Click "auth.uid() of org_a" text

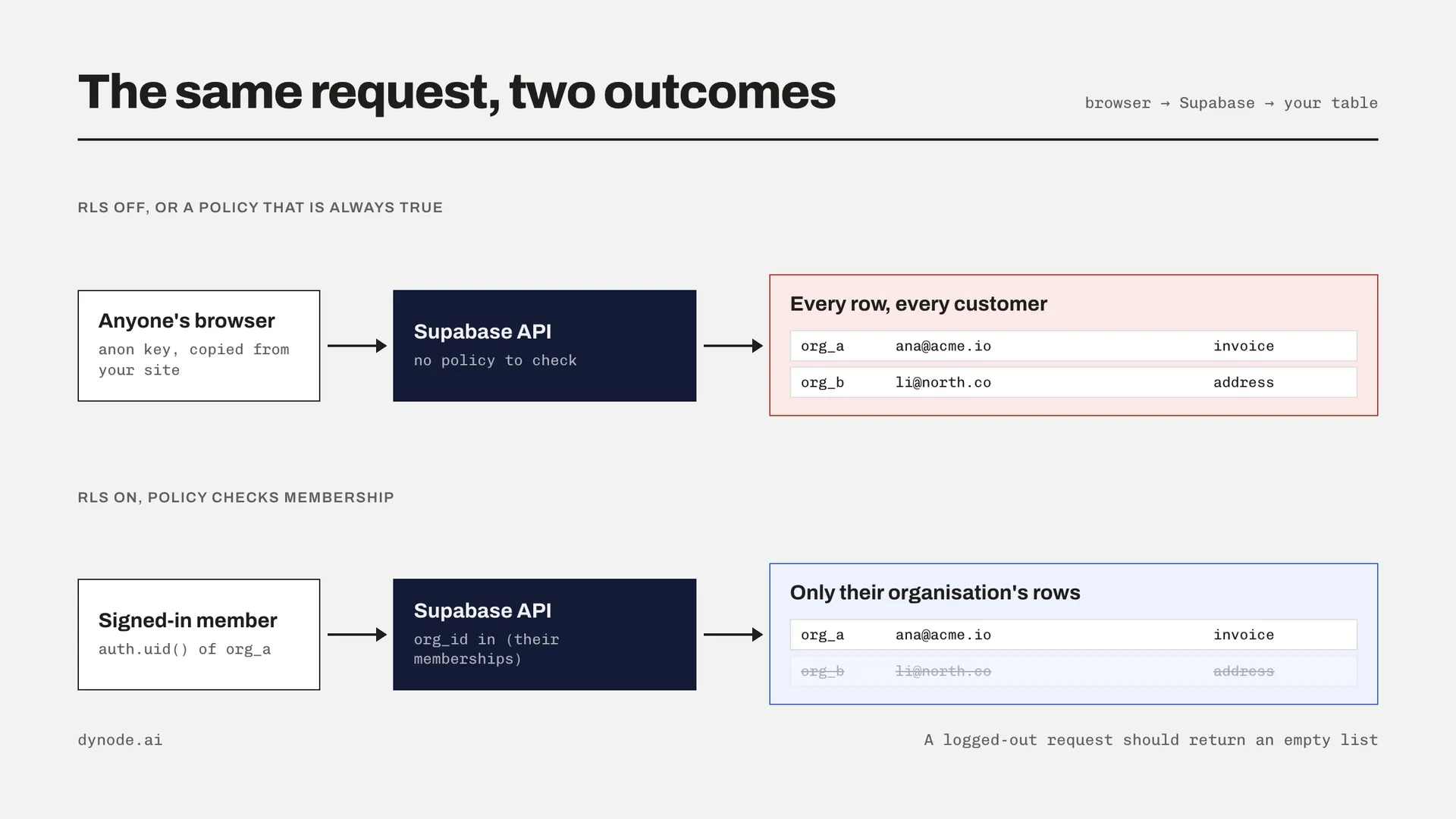pyautogui.click(x=184, y=650)
